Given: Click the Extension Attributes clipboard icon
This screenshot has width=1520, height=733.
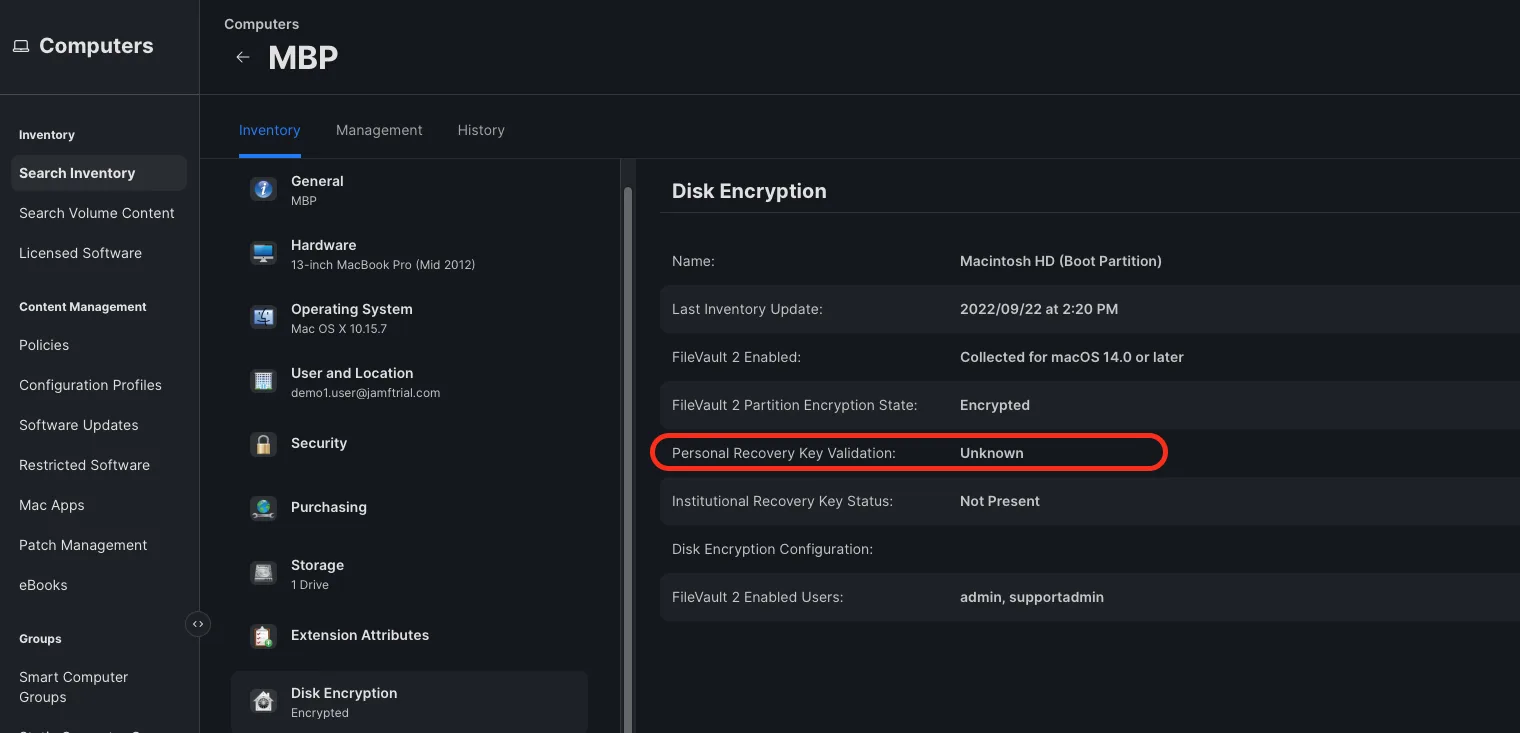Looking at the screenshot, I should coord(263,636).
